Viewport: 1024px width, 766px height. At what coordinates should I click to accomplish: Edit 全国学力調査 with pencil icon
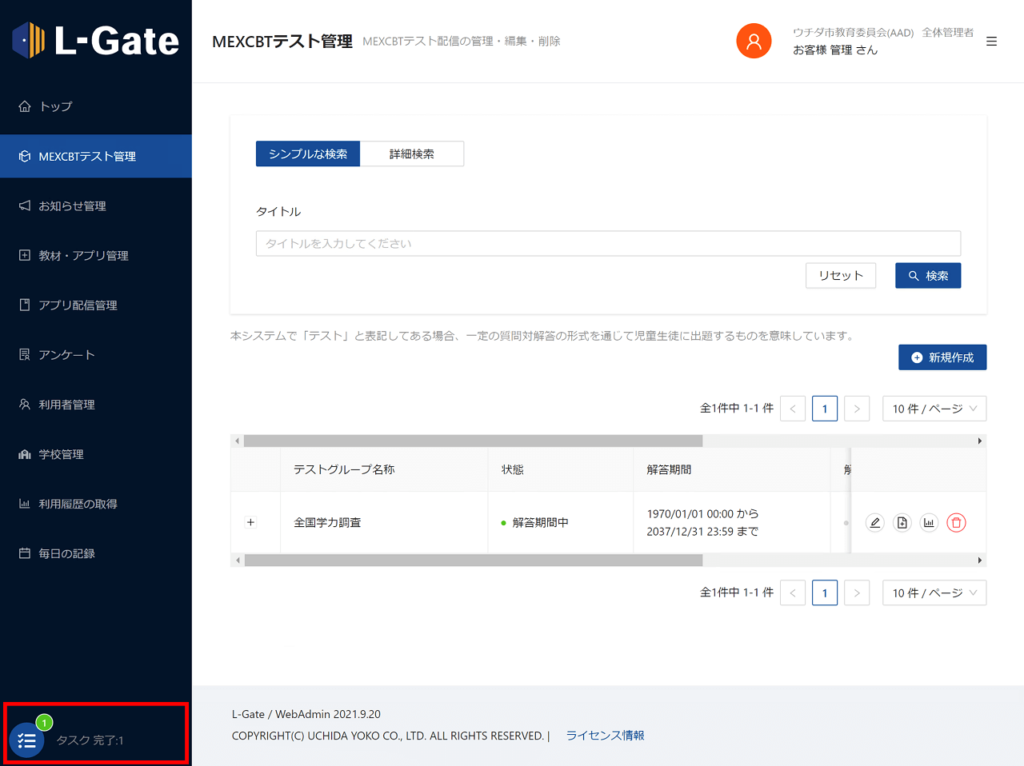(875, 522)
